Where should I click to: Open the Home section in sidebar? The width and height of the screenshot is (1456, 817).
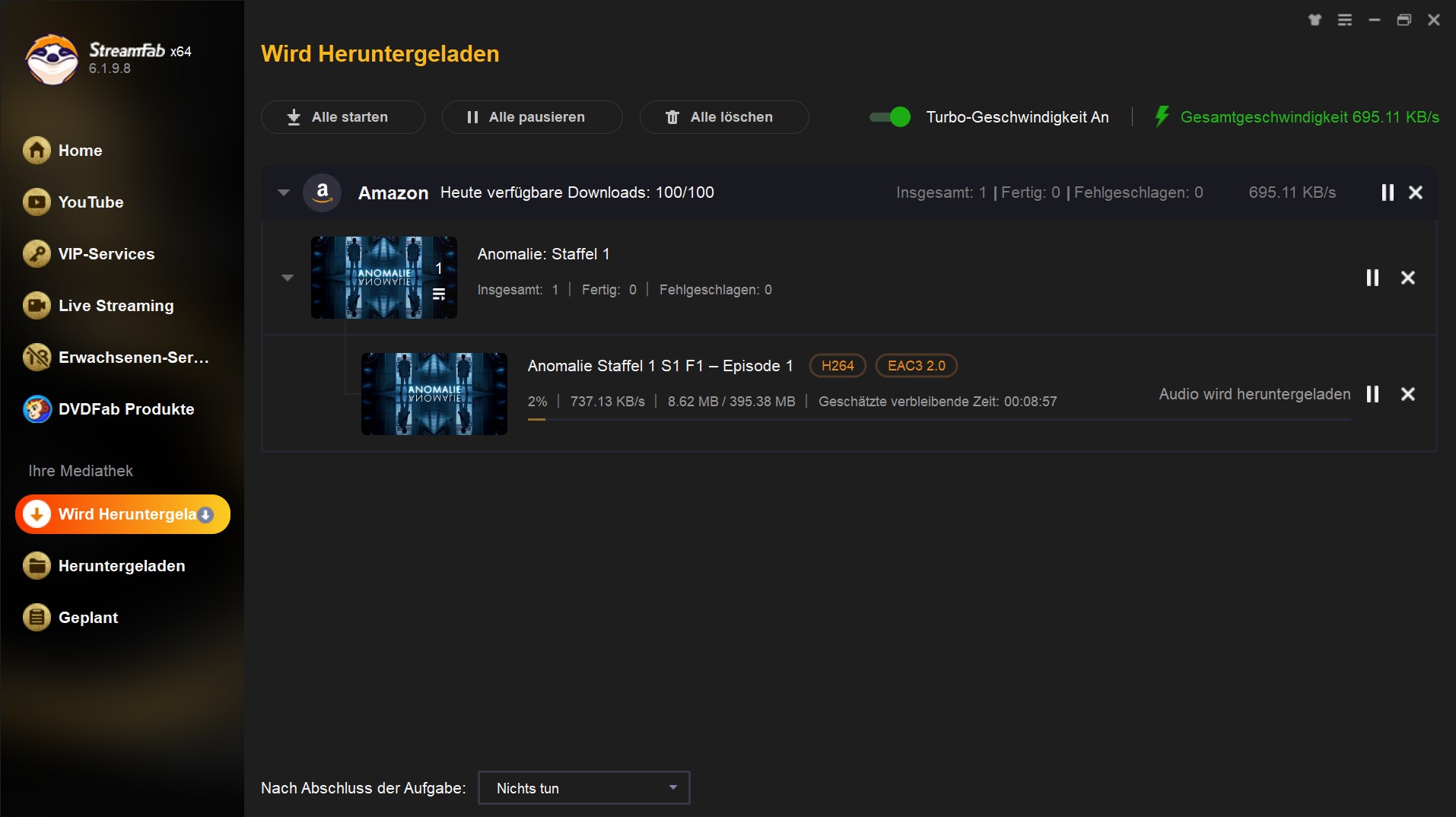[122, 151]
